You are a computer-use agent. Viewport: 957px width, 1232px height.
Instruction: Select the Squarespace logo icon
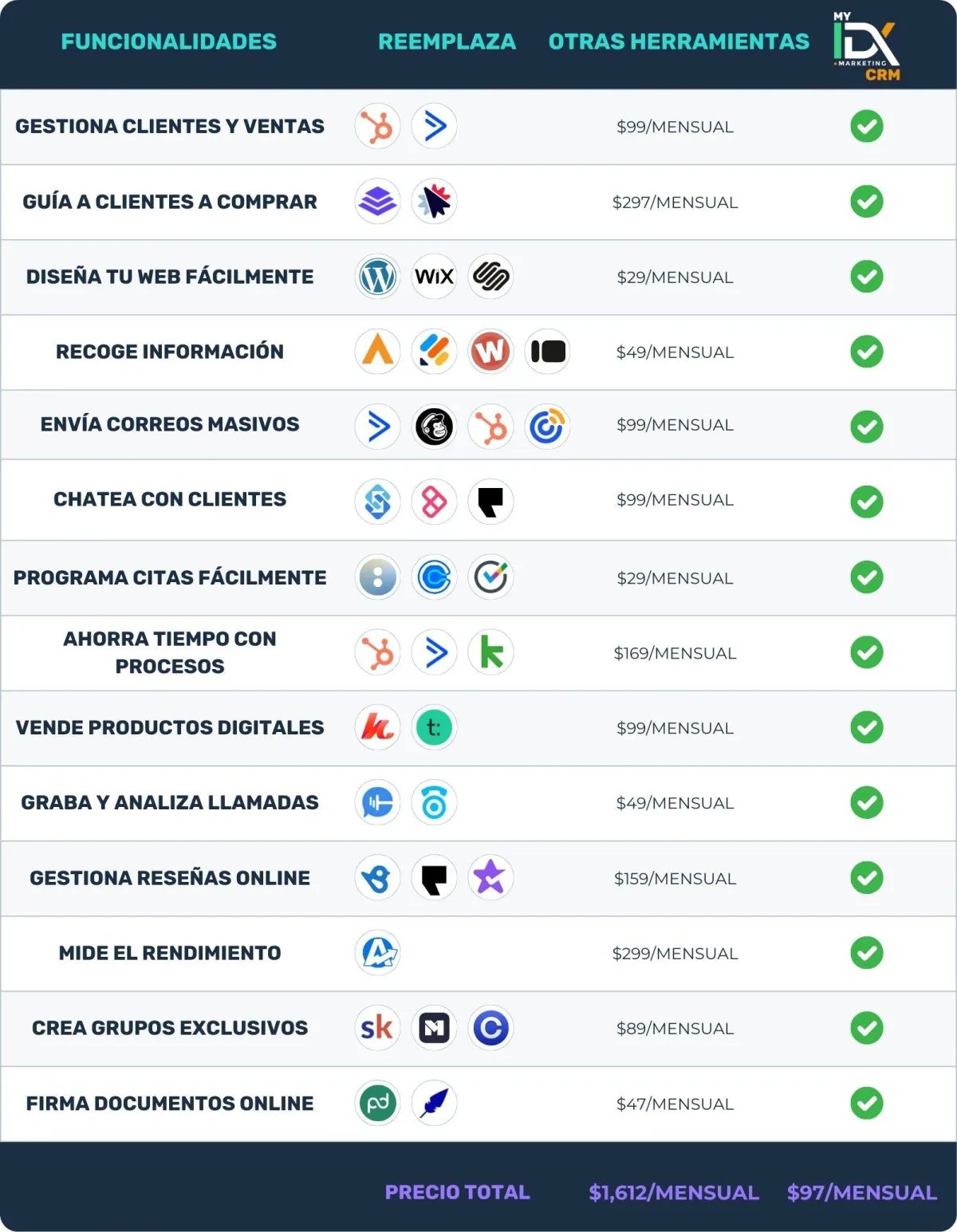tap(491, 277)
